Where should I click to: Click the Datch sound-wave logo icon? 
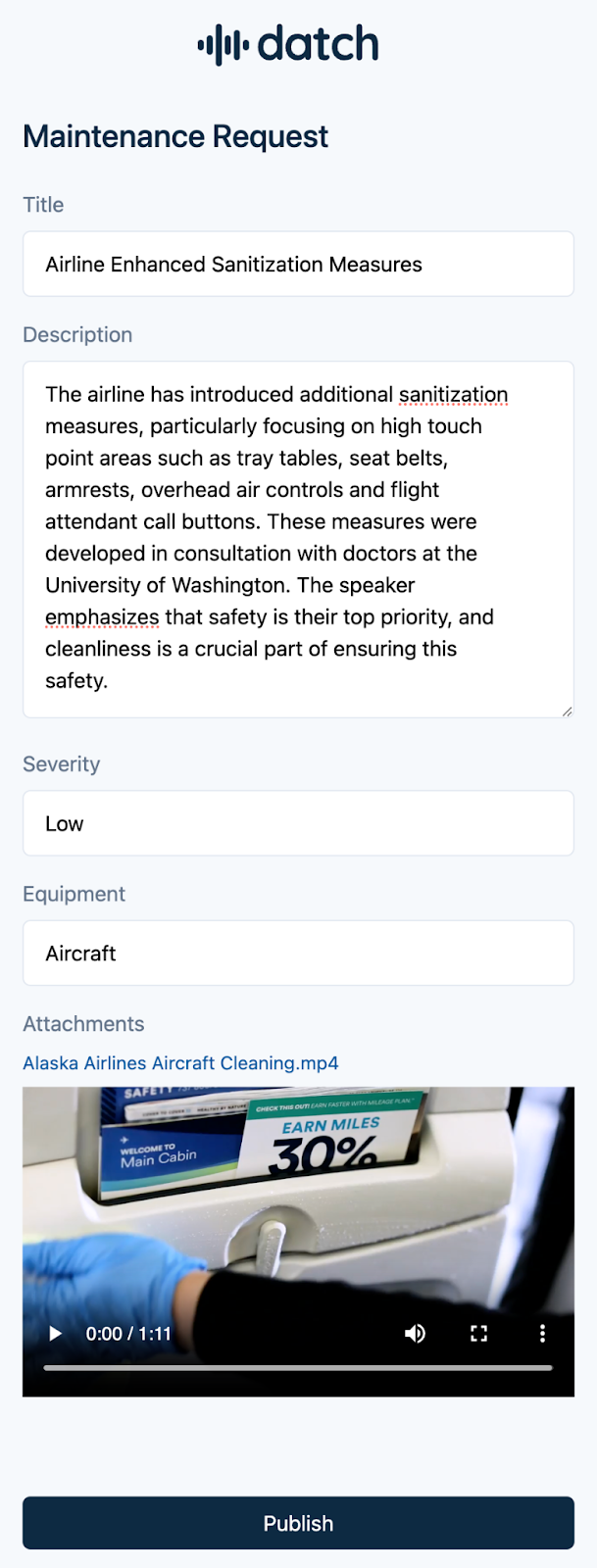(x=224, y=43)
